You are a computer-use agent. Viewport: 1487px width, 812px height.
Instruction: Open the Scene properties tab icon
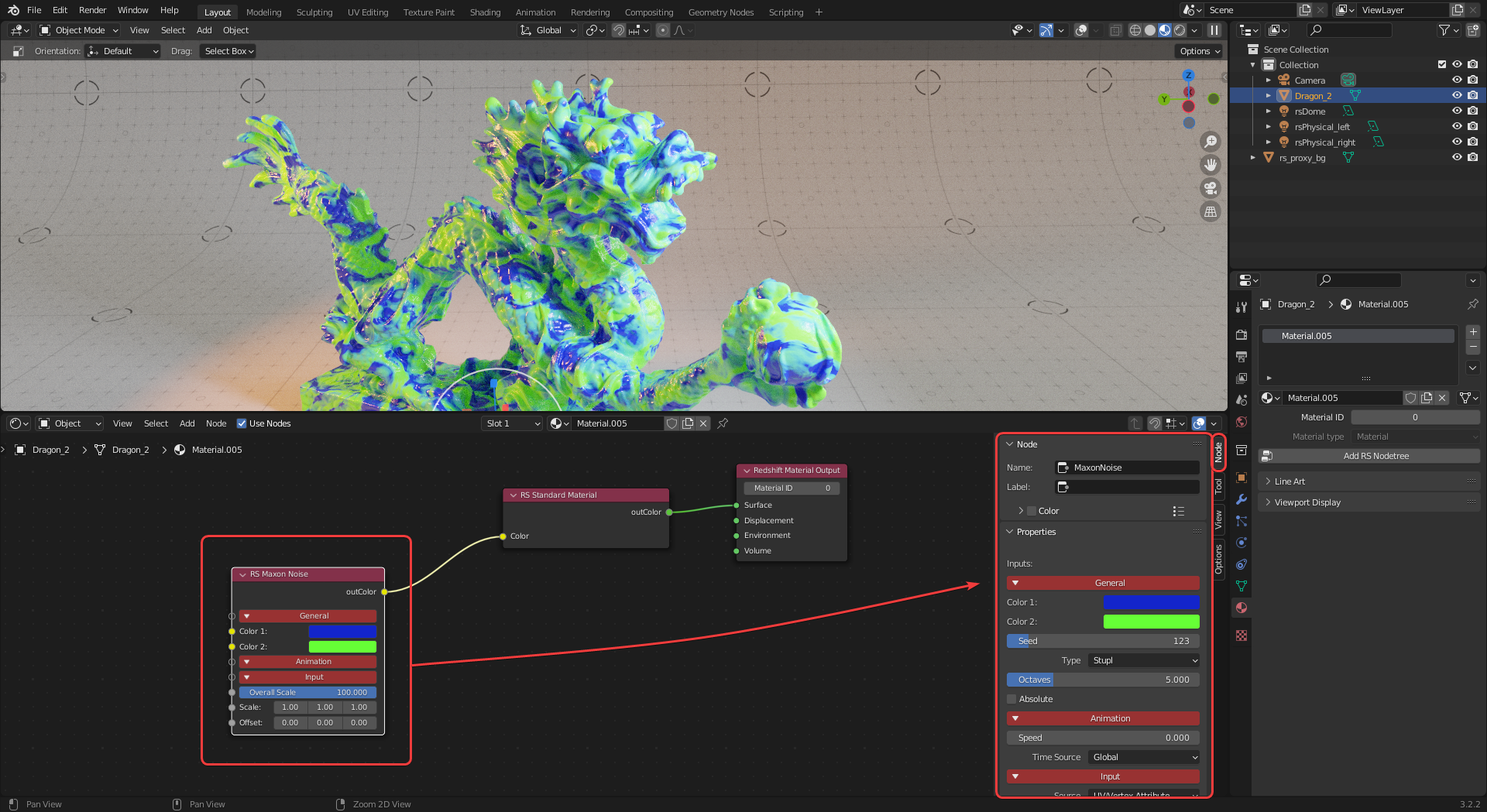click(1241, 400)
